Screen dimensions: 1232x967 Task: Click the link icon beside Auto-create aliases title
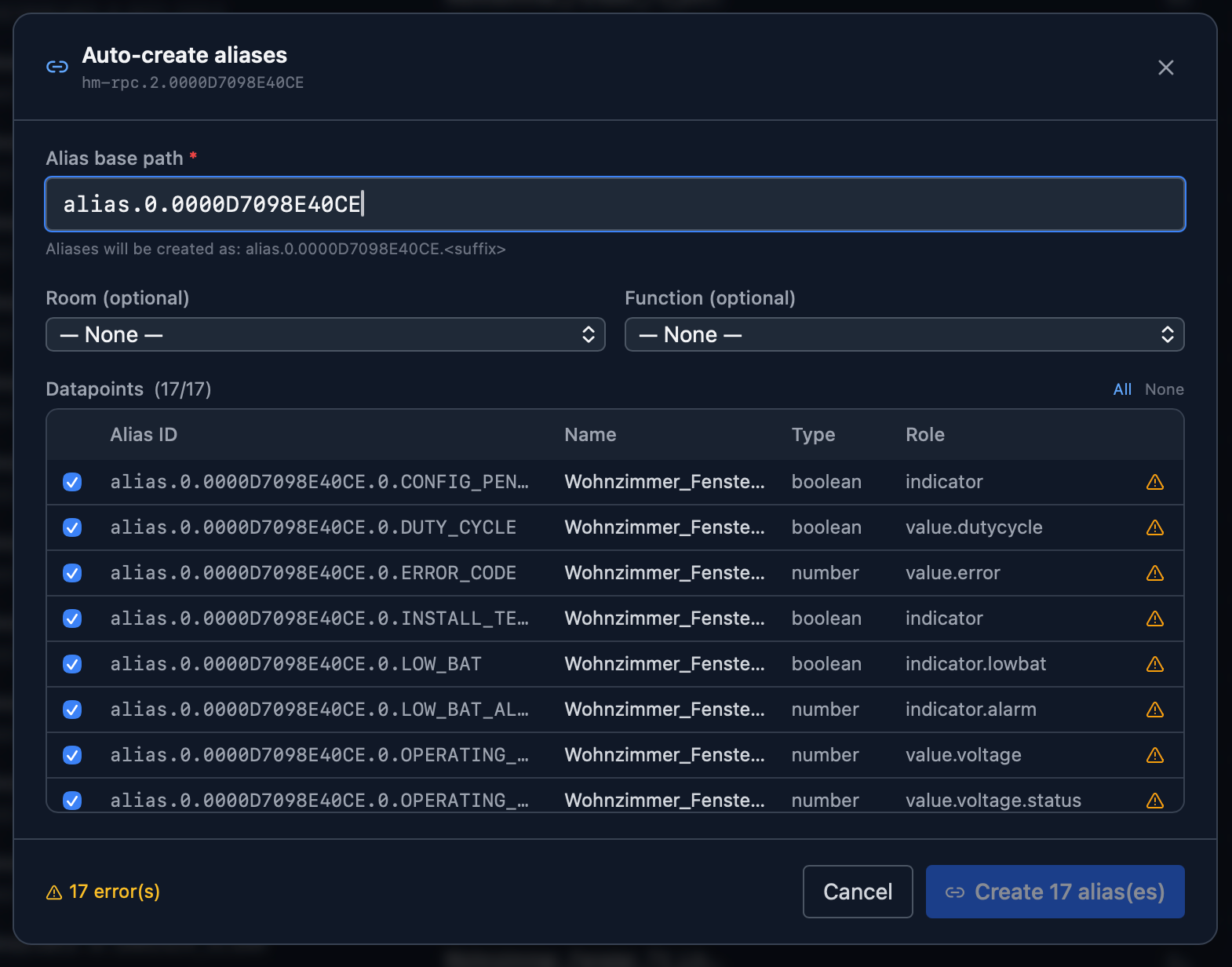point(57,67)
